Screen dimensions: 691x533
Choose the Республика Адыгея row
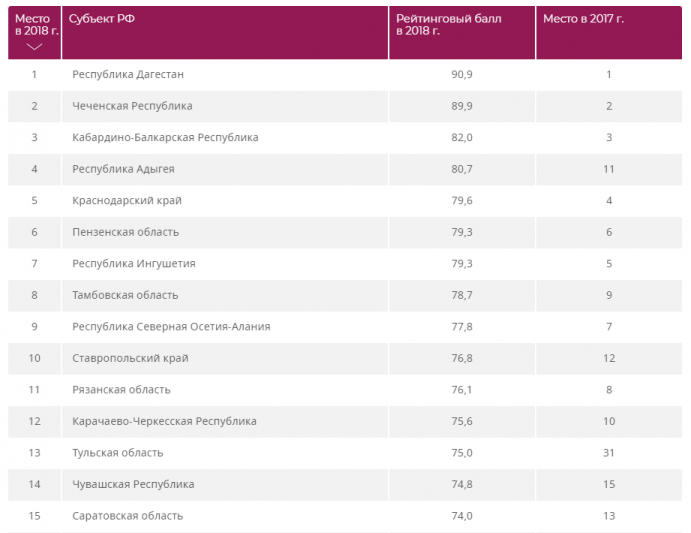(124, 169)
